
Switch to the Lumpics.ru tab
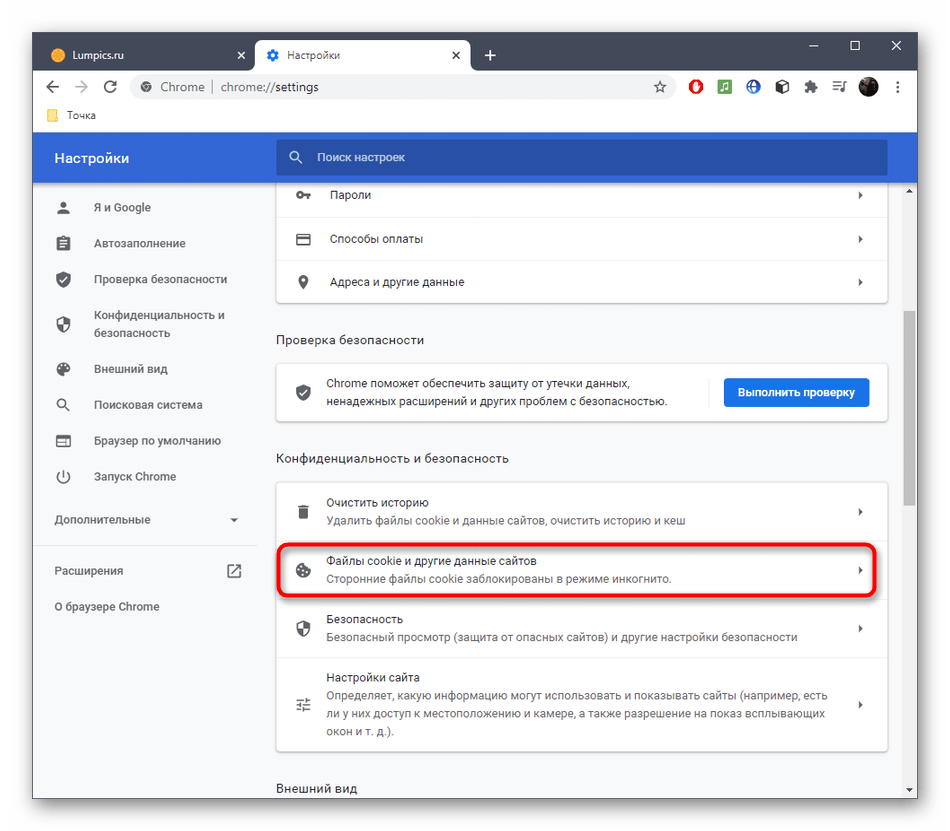(142, 55)
